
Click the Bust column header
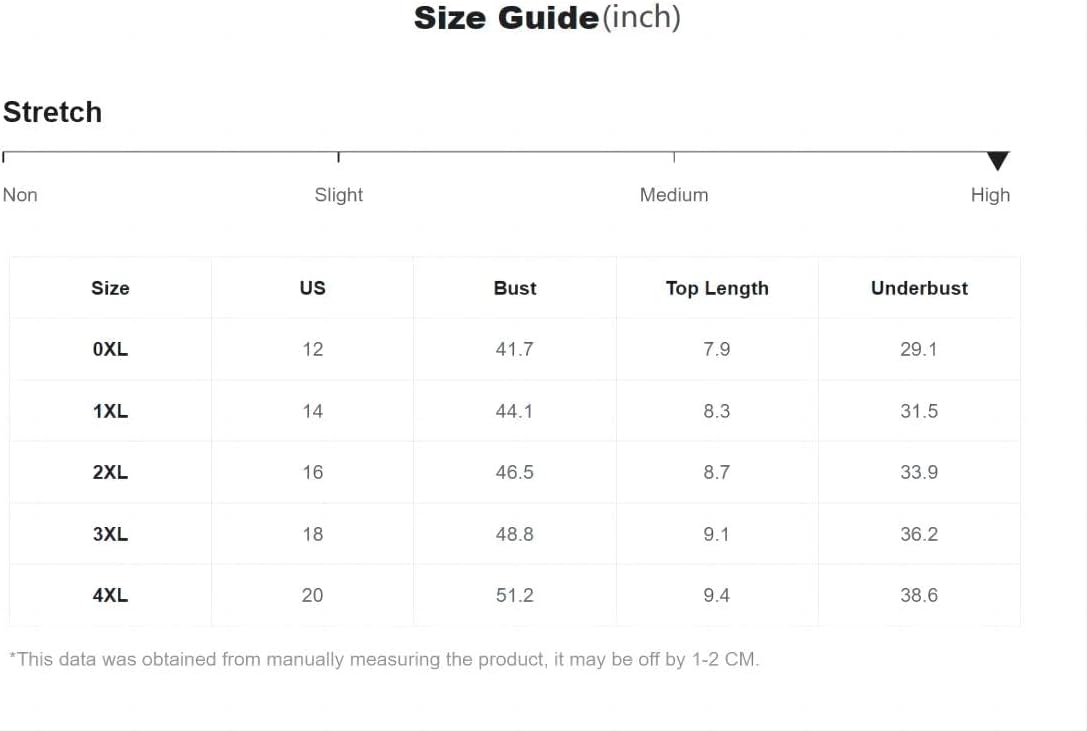pyautogui.click(x=514, y=288)
